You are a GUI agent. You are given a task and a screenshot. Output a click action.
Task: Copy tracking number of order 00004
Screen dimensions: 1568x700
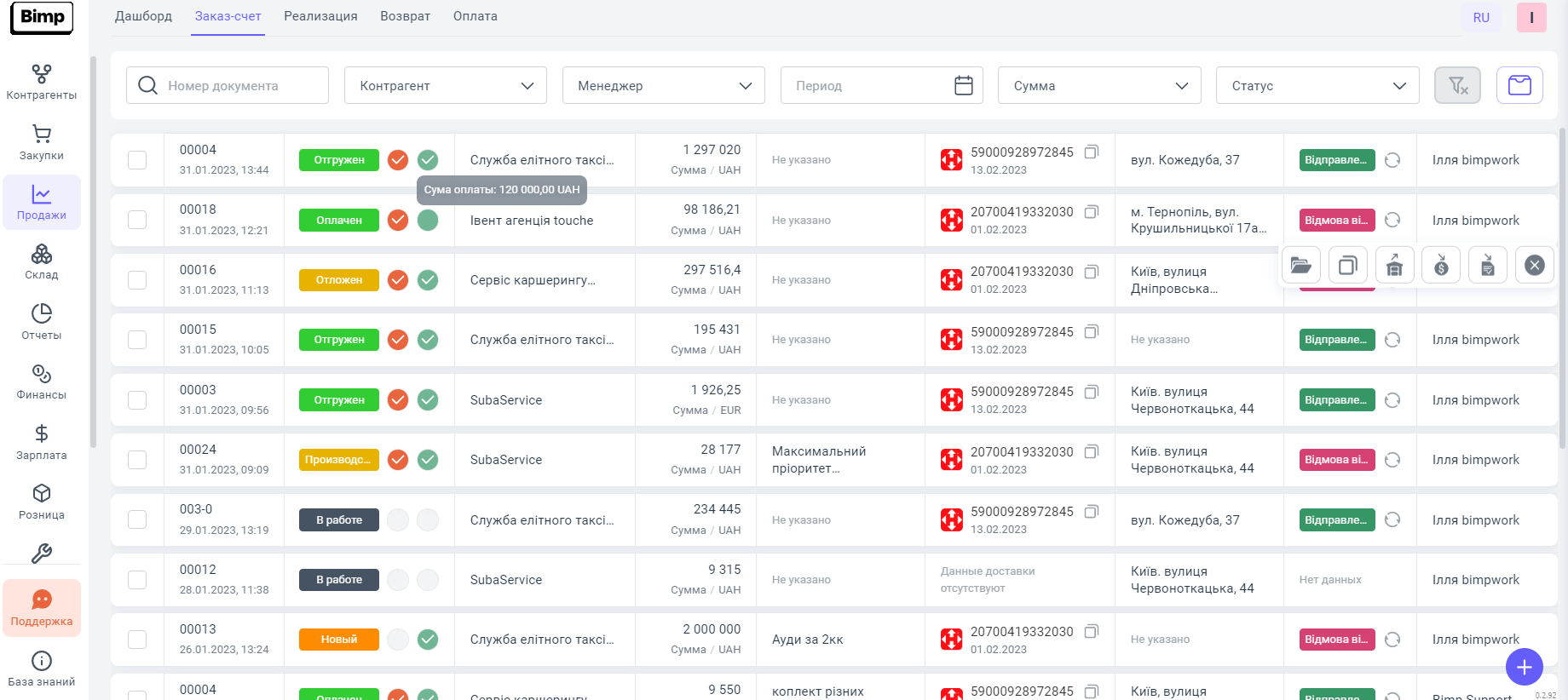1091,152
